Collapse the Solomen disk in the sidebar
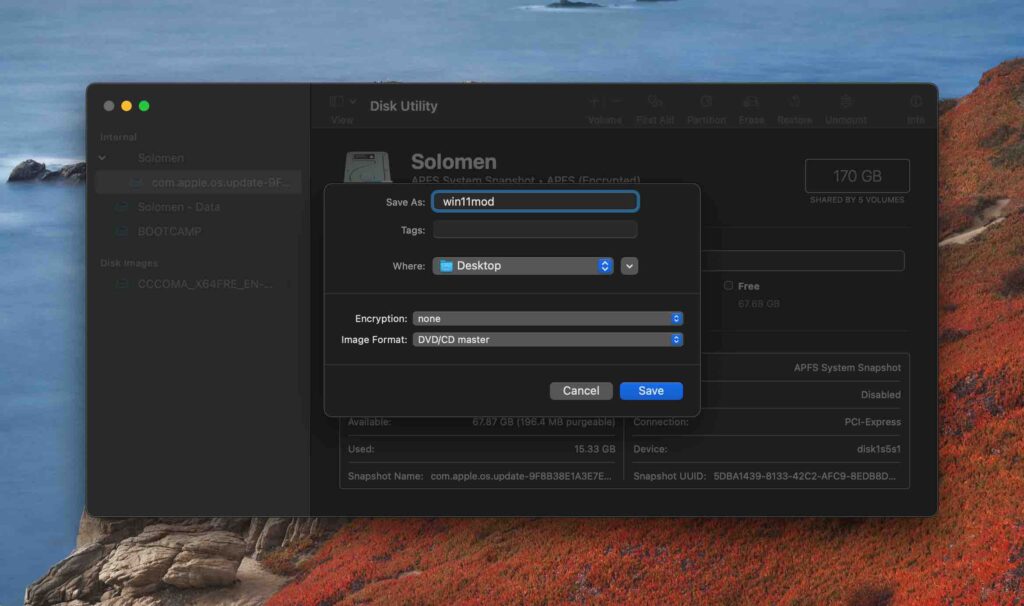The height and width of the screenshot is (606, 1024). [x=103, y=158]
